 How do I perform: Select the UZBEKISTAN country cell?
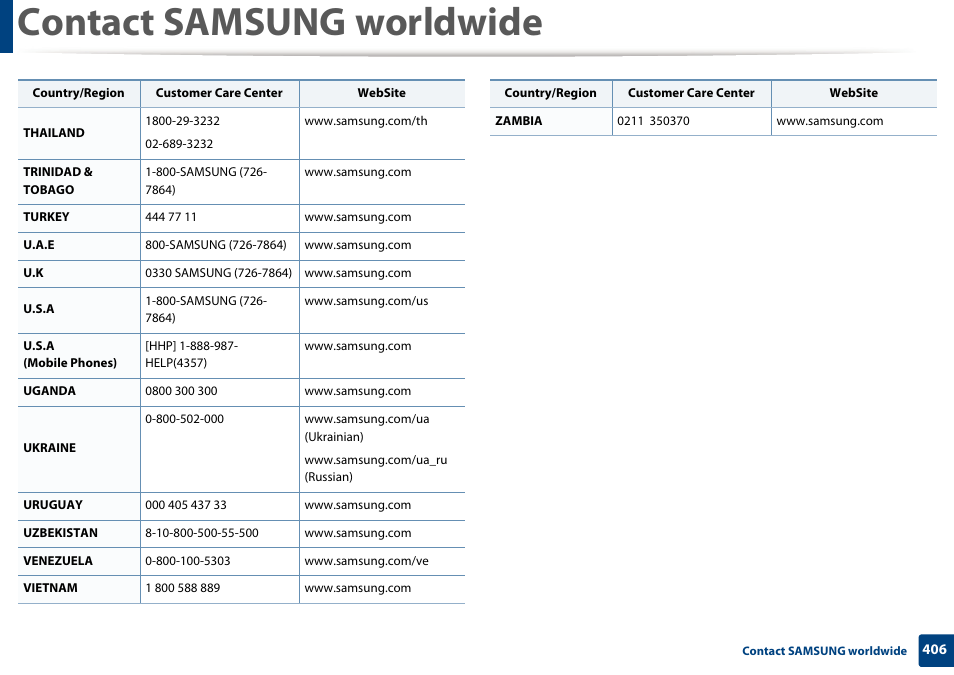pyautogui.click(x=79, y=534)
